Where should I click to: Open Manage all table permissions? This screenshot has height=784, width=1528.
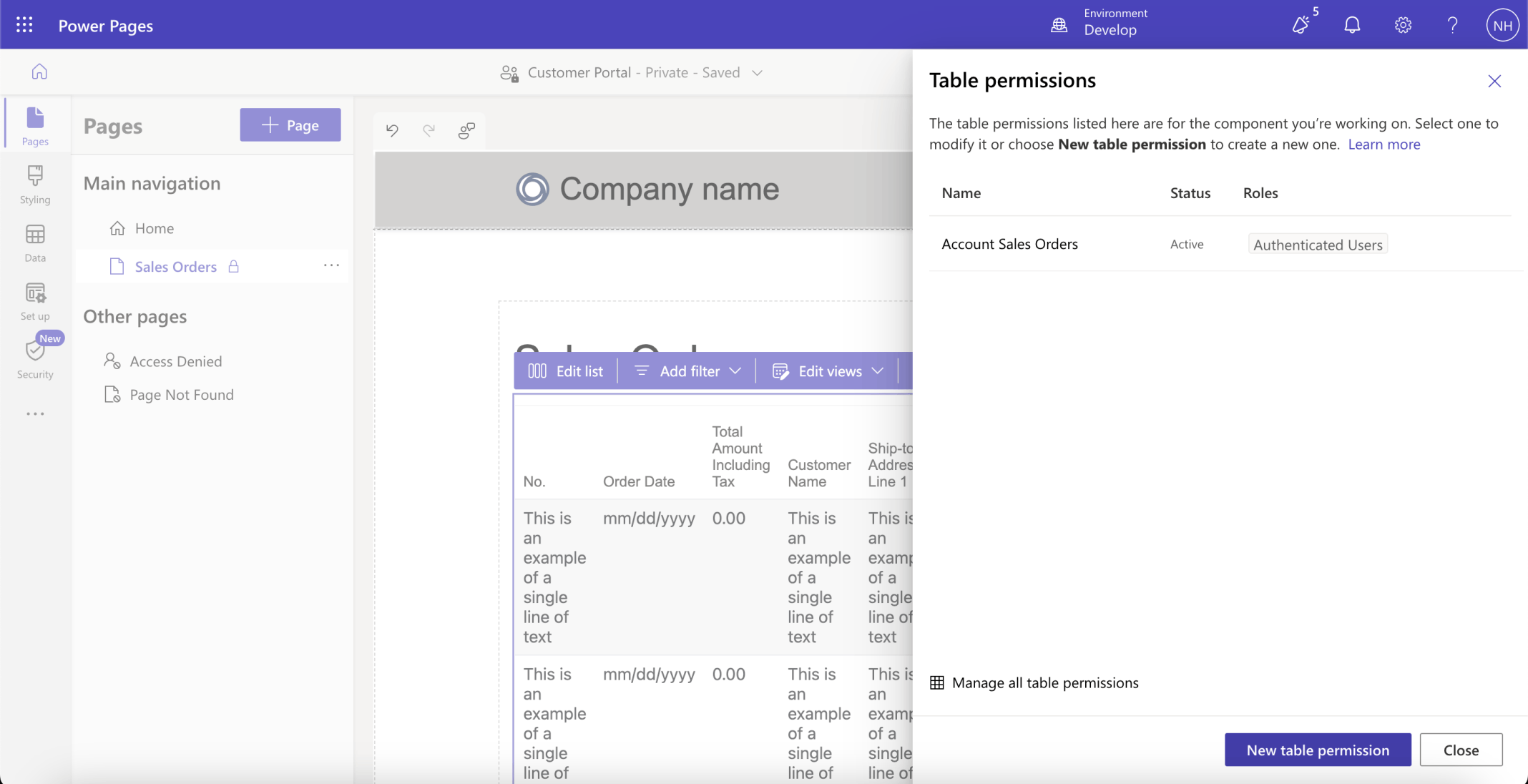[1044, 682]
